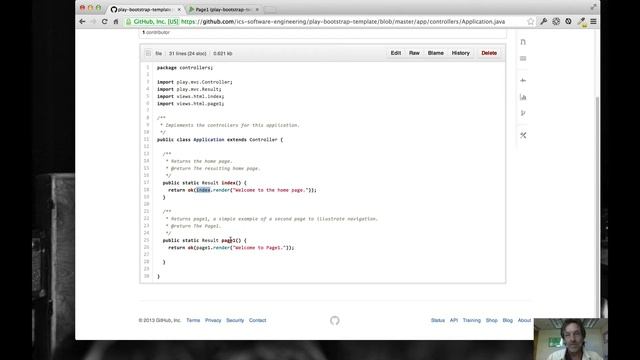Click the eyedropper extension icon in toolbar
This screenshot has height=360, width=640.
point(581,22)
